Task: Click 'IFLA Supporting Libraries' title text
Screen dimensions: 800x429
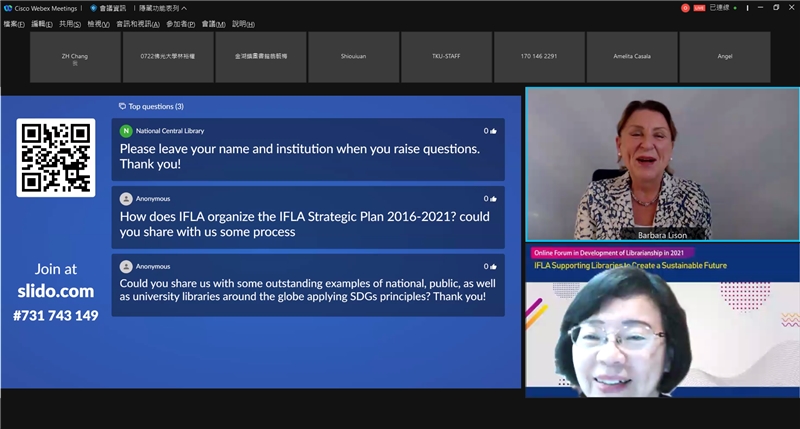Action: (x=631, y=265)
